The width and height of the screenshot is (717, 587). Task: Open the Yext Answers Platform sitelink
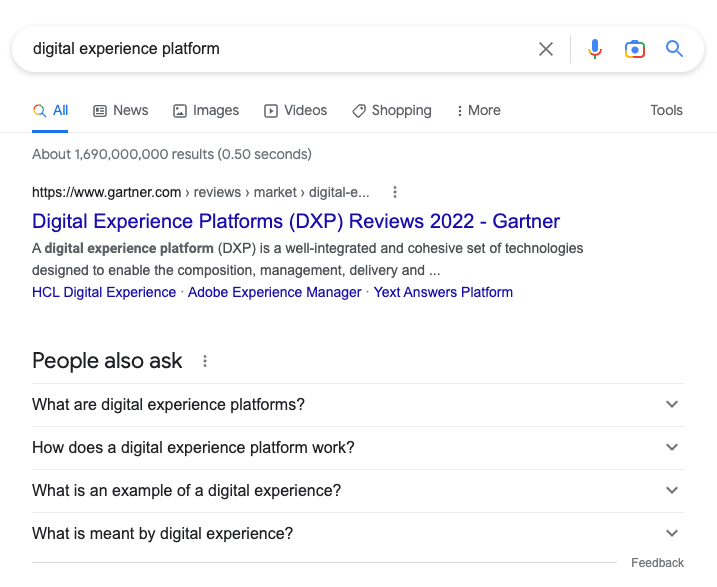(x=443, y=293)
